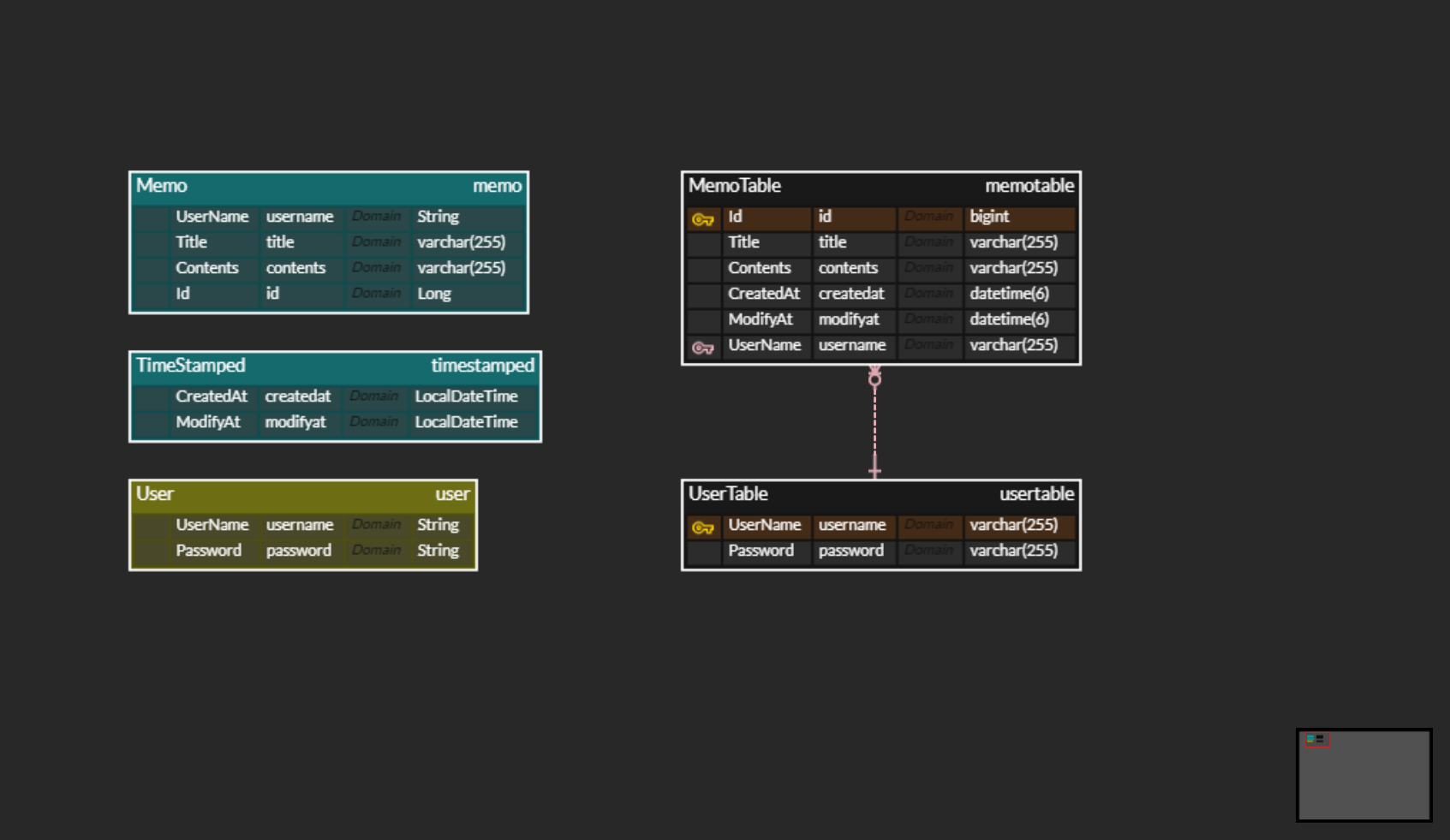This screenshot has height=840, width=1450.
Task: Select lowercase 'createdat' physical name in MemoTable
Action: point(851,294)
